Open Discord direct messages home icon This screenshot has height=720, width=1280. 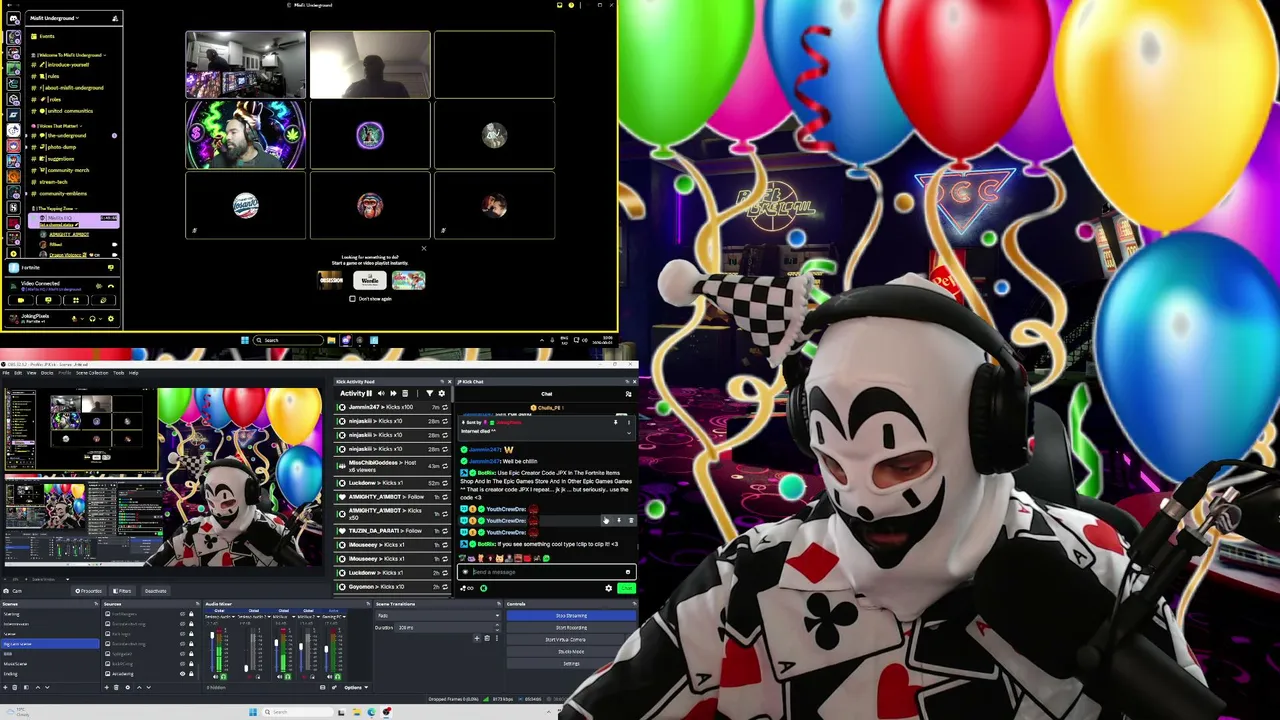pyautogui.click(x=13, y=19)
